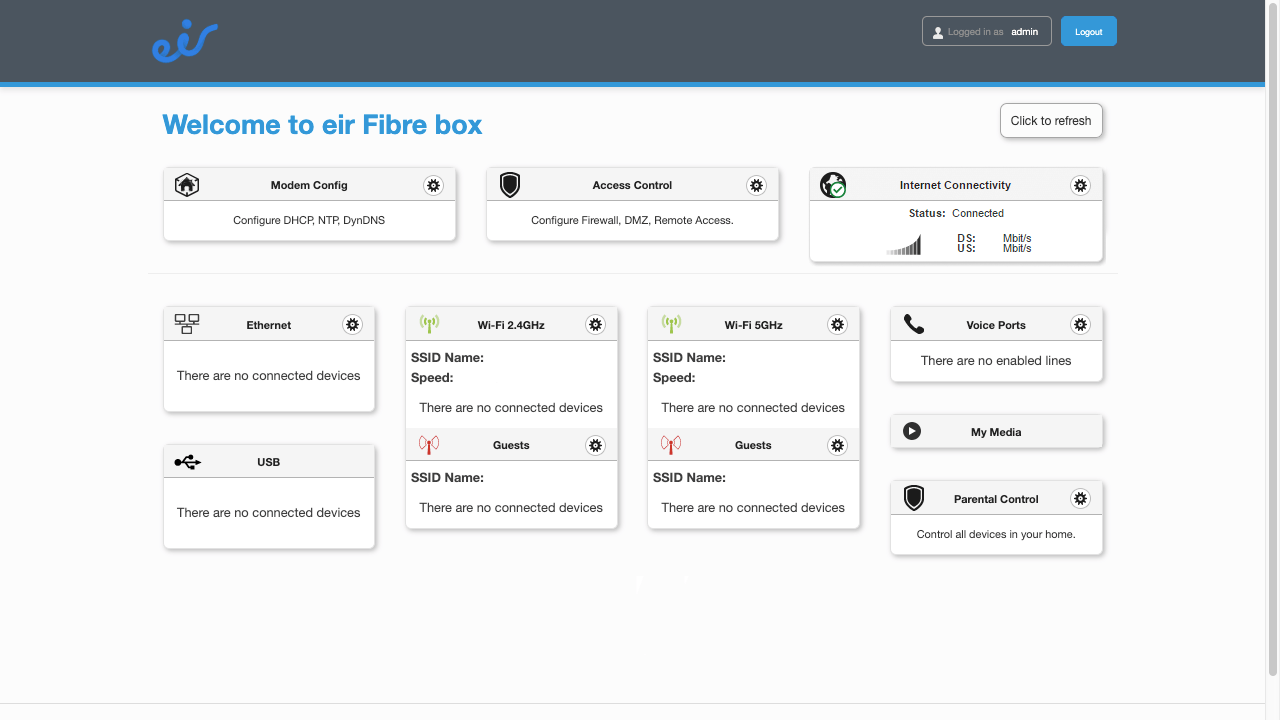Click the My Media play icon
The image size is (1280, 720).
coord(912,432)
